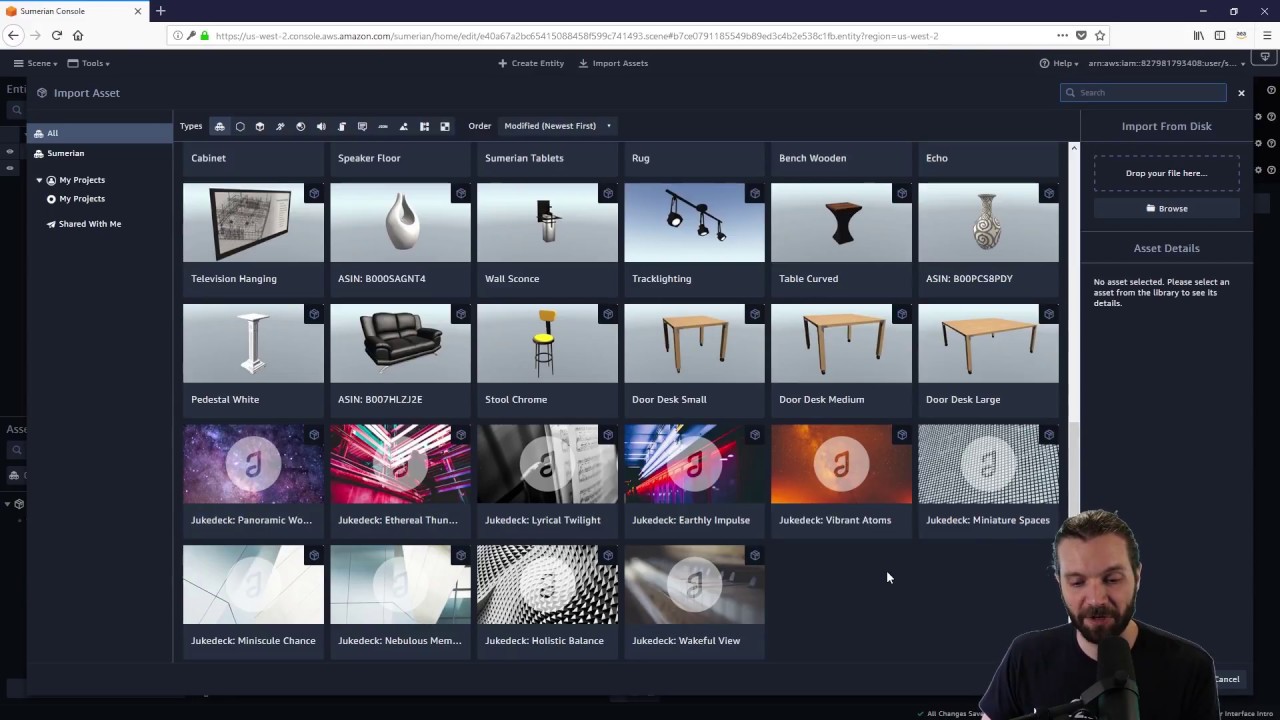Viewport: 1280px width, 720px height.
Task: Click the Browse button
Action: coord(1166,208)
